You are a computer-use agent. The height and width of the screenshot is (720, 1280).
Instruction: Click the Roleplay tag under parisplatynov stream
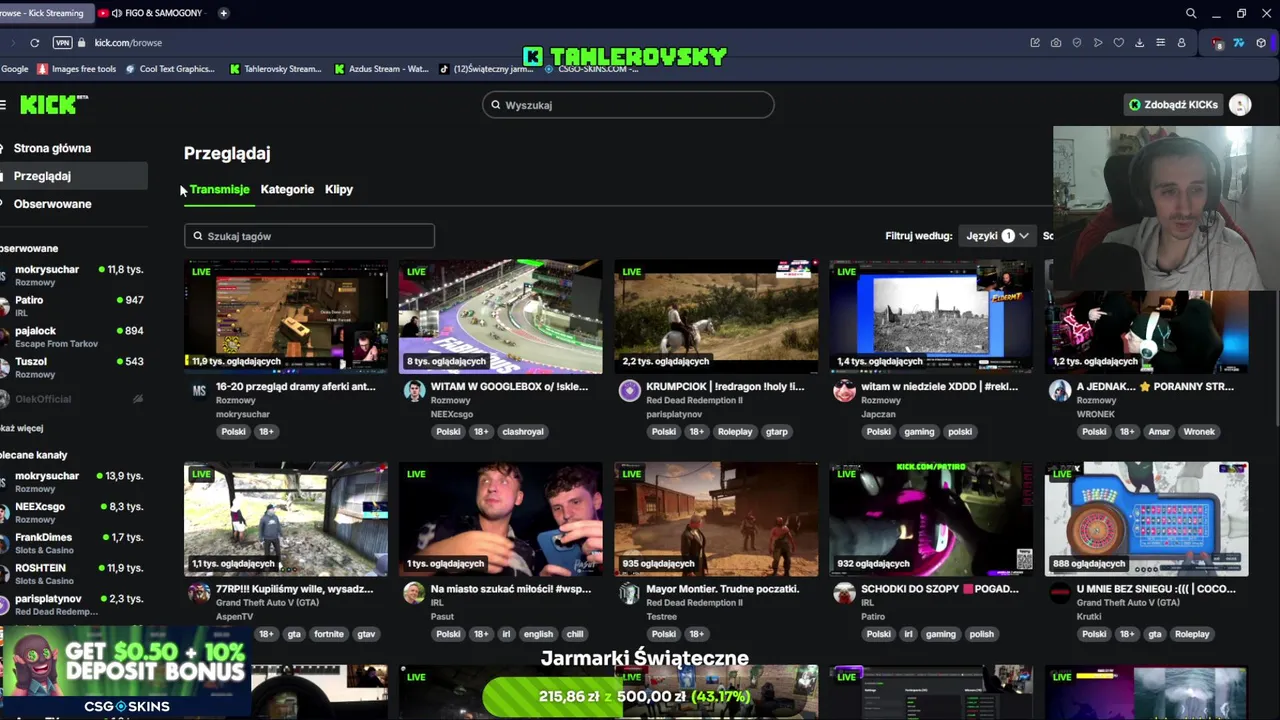point(734,432)
